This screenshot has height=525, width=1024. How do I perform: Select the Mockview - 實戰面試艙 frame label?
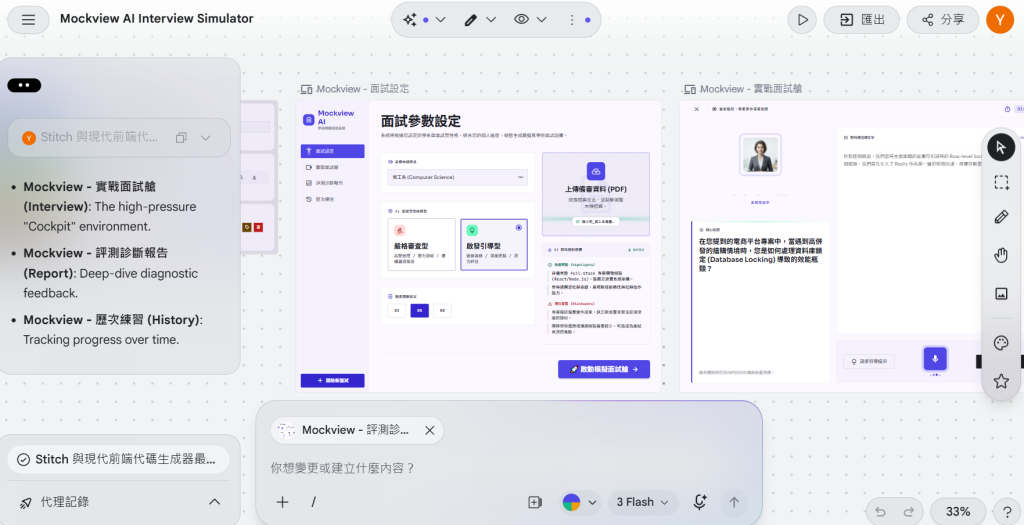752,89
